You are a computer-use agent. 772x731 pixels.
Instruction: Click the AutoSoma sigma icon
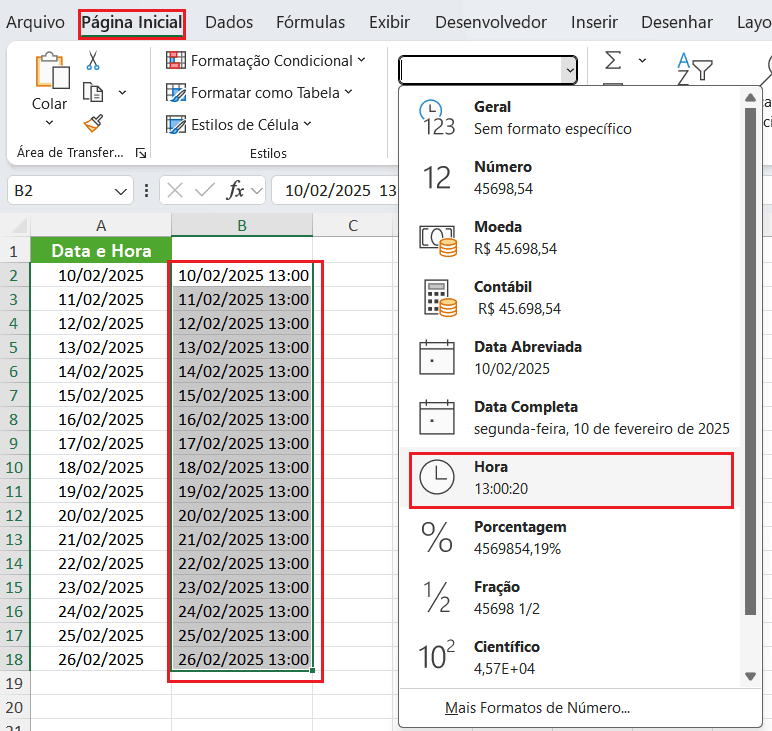pyautogui.click(x=613, y=61)
